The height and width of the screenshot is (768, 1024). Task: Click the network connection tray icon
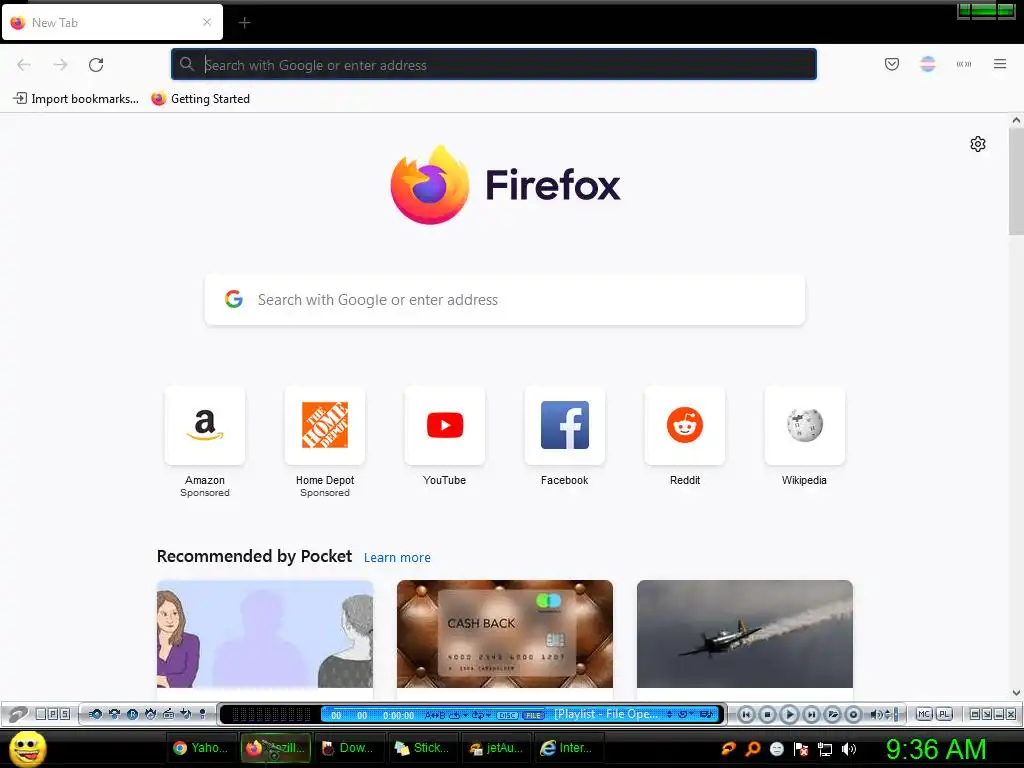coord(825,749)
